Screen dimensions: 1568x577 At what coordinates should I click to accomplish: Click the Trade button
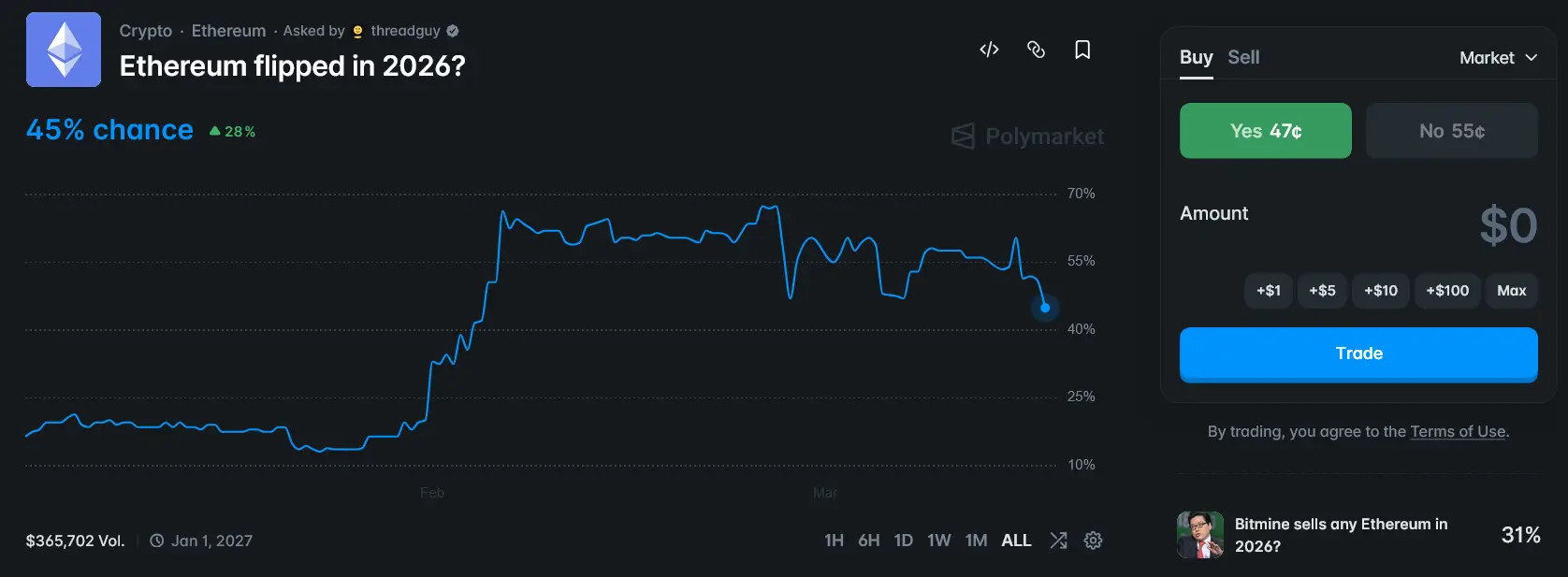tap(1358, 353)
